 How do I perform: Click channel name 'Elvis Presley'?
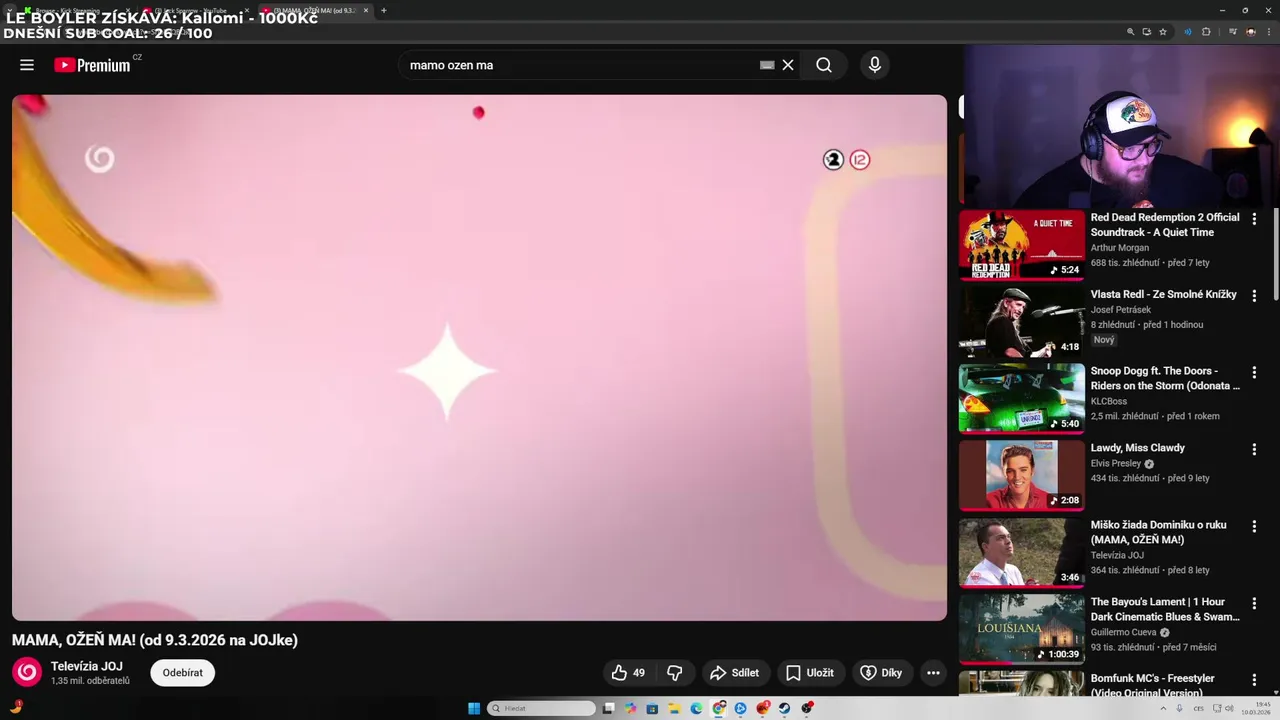1116,464
